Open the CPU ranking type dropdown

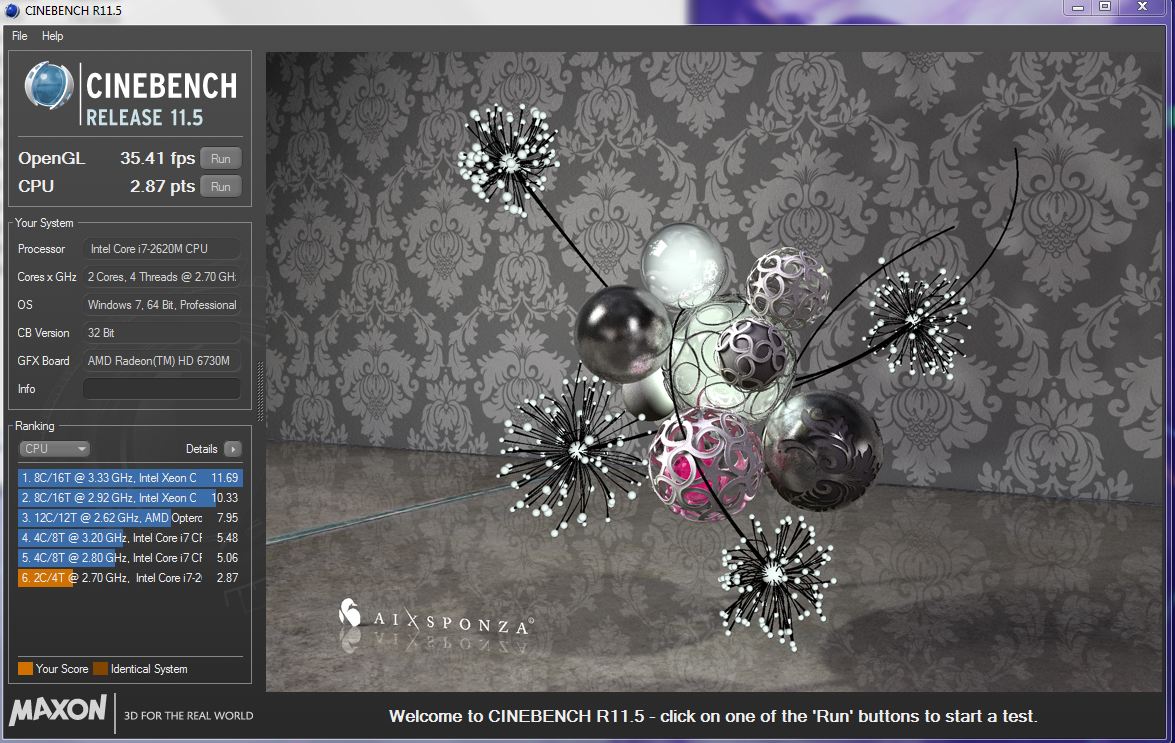tap(54, 449)
